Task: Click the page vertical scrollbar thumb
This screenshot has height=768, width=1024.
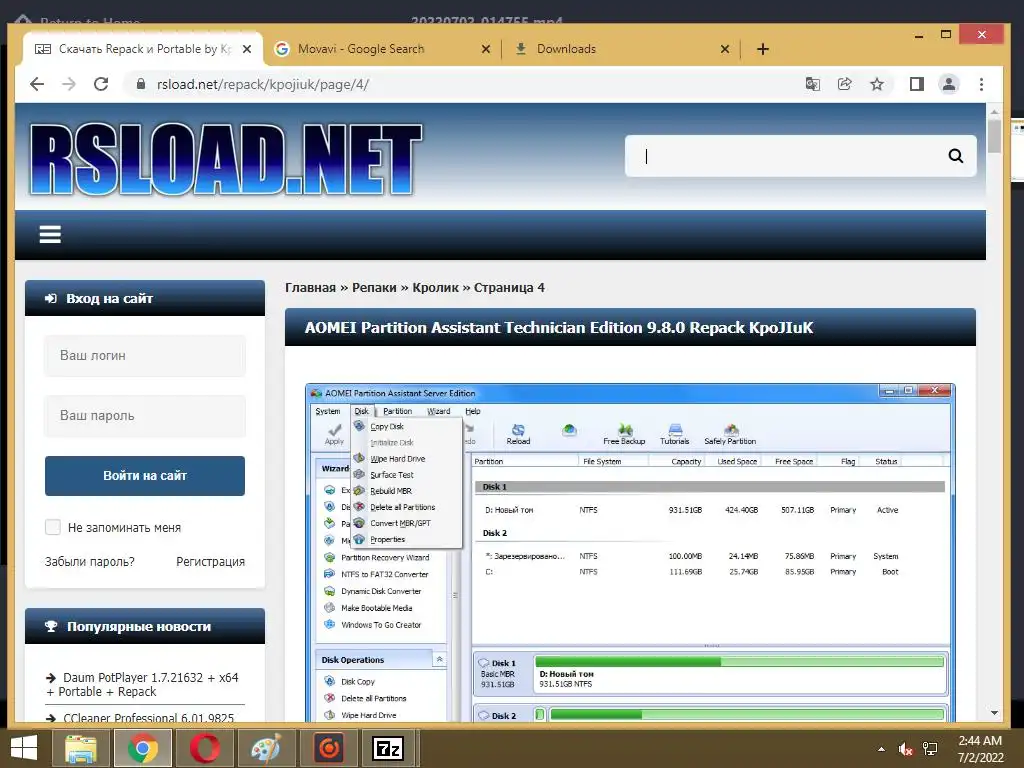Action: pyautogui.click(x=994, y=136)
